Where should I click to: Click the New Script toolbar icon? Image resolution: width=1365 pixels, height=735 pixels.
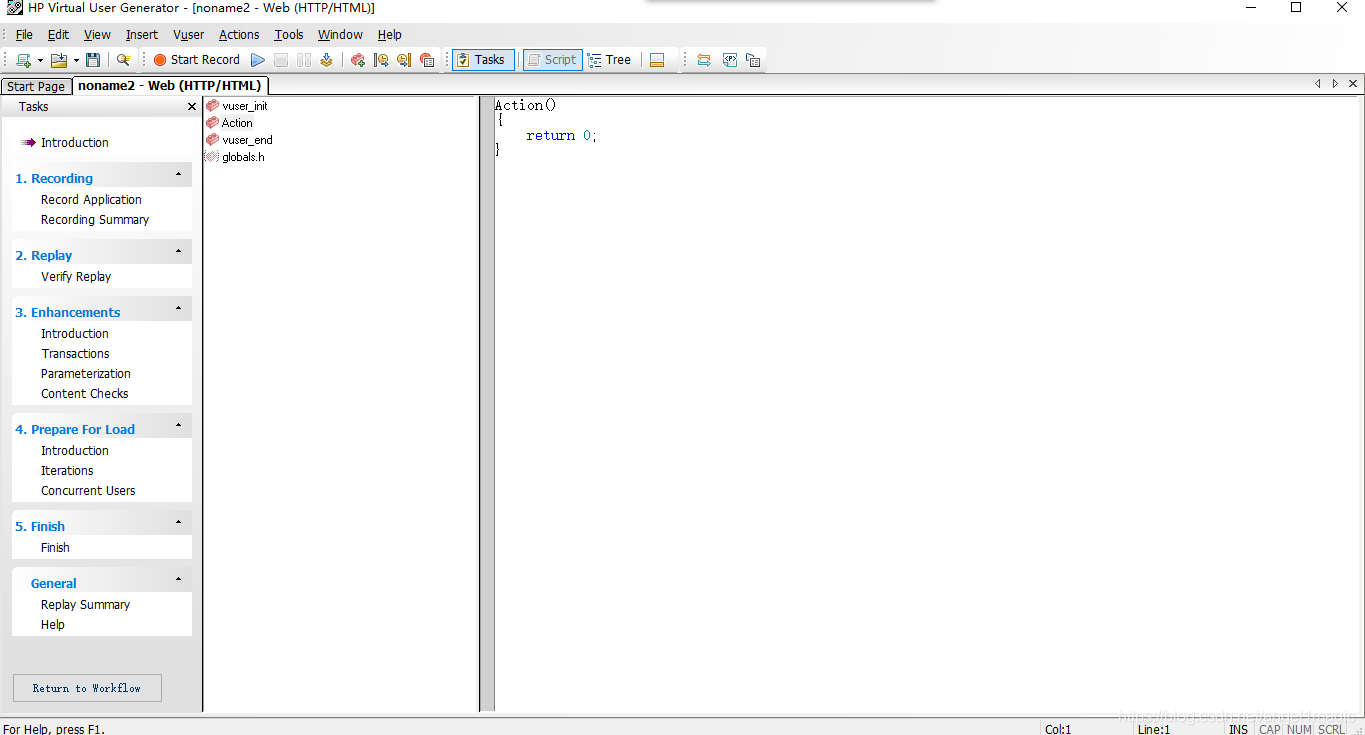pos(23,60)
